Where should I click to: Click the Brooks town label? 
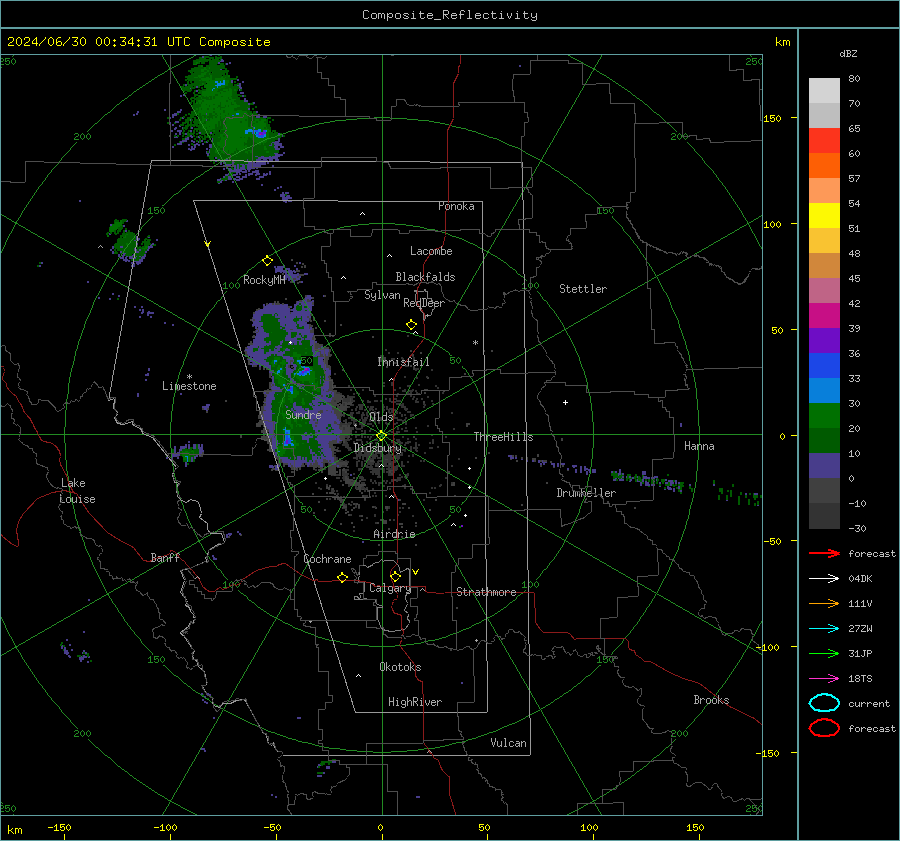[x=711, y=700]
